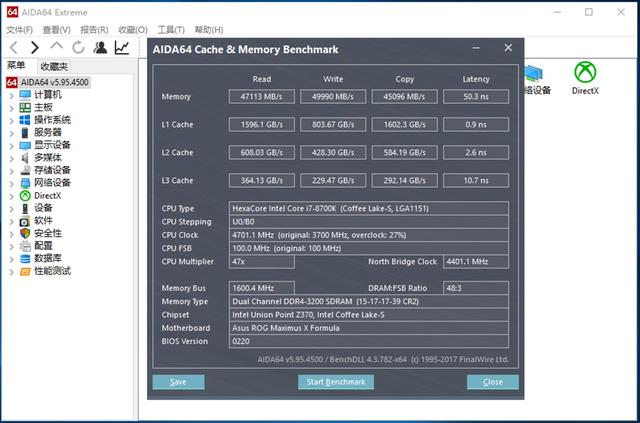Click the 网络设备 icon in right pane
The height and width of the screenshot is (423, 640).
click(x=534, y=73)
